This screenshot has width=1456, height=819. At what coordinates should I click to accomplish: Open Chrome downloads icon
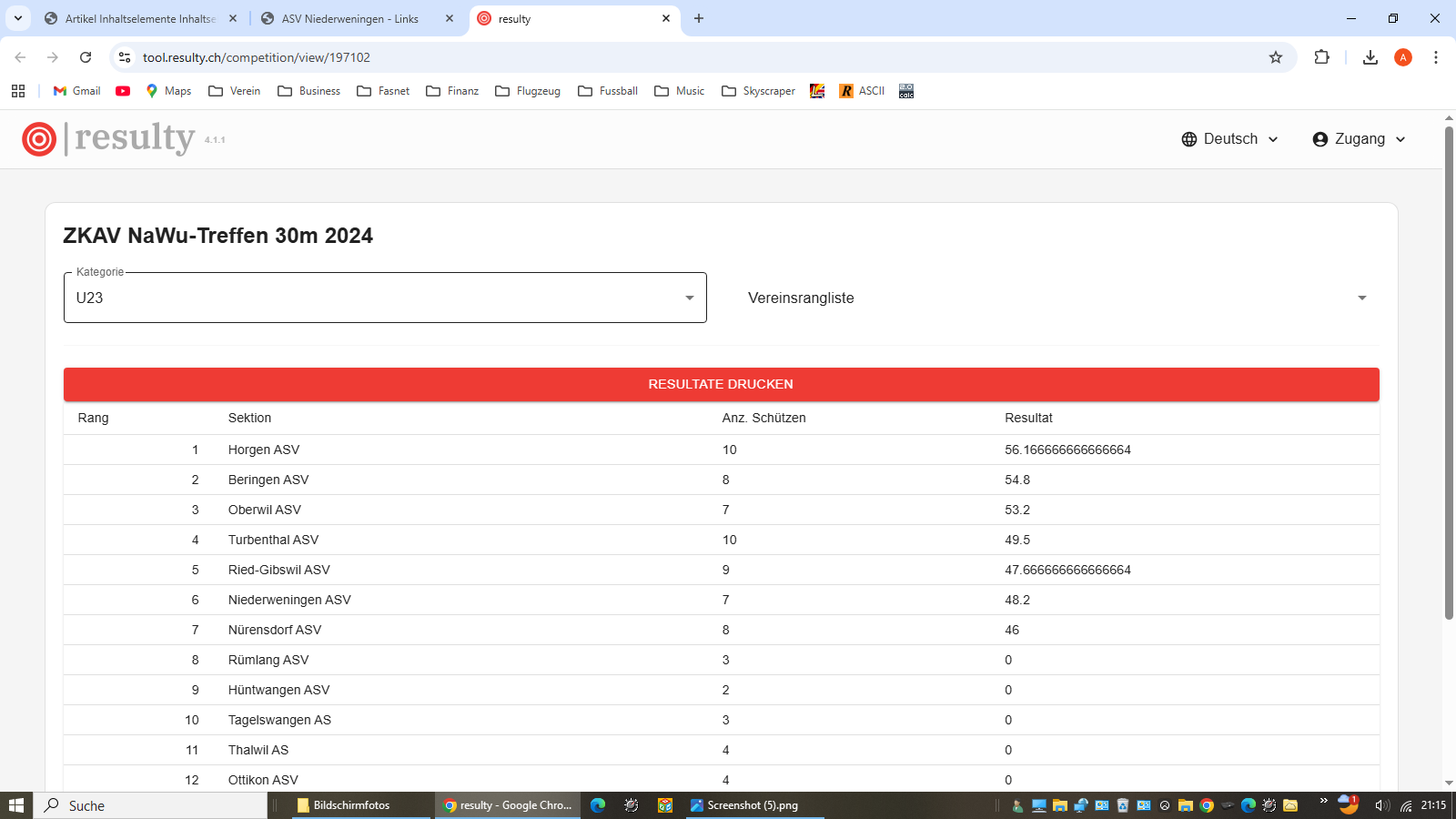(x=1370, y=57)
